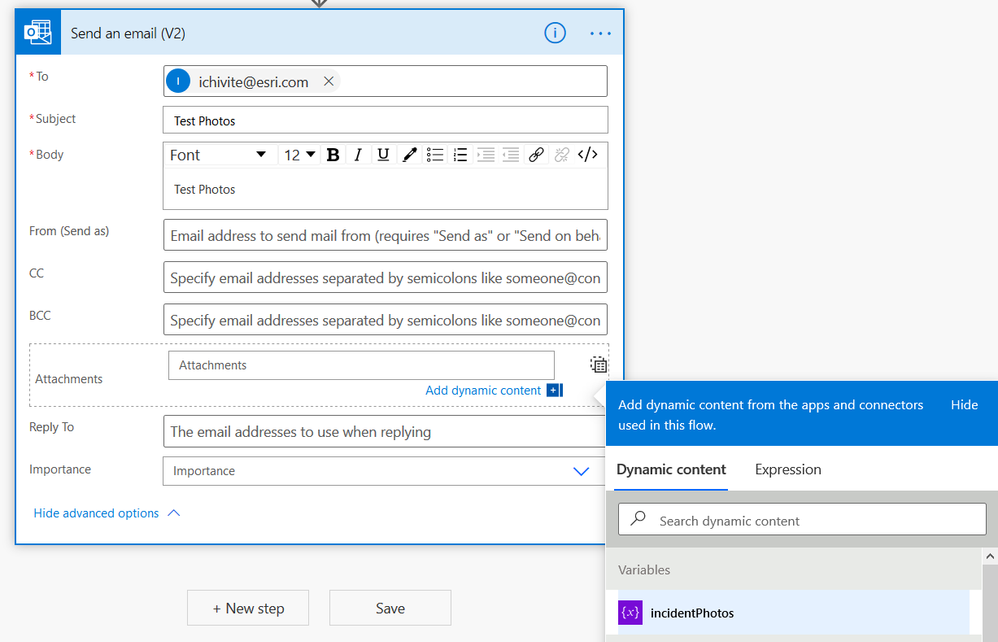Toggle bold formatting in Body
The image size is (998, 642).
point(332,155)
